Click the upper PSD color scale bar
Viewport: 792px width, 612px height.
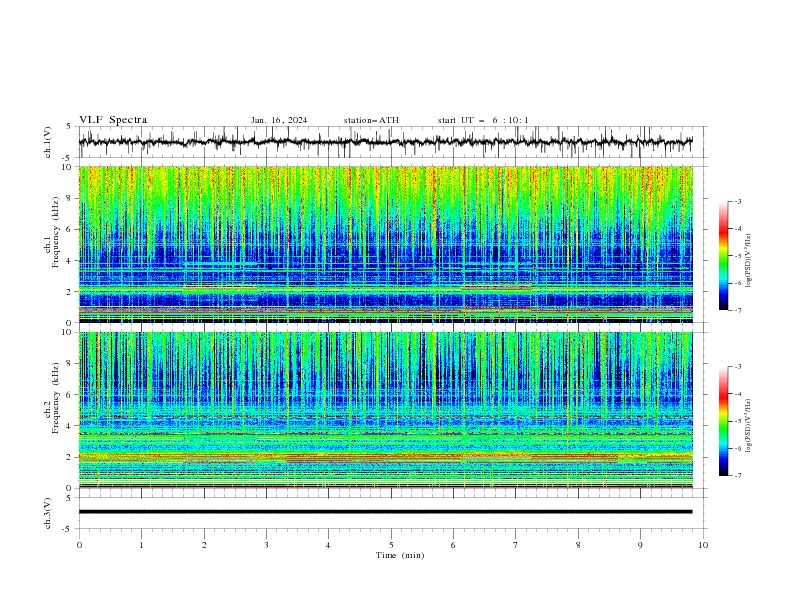tap(724, 255)
